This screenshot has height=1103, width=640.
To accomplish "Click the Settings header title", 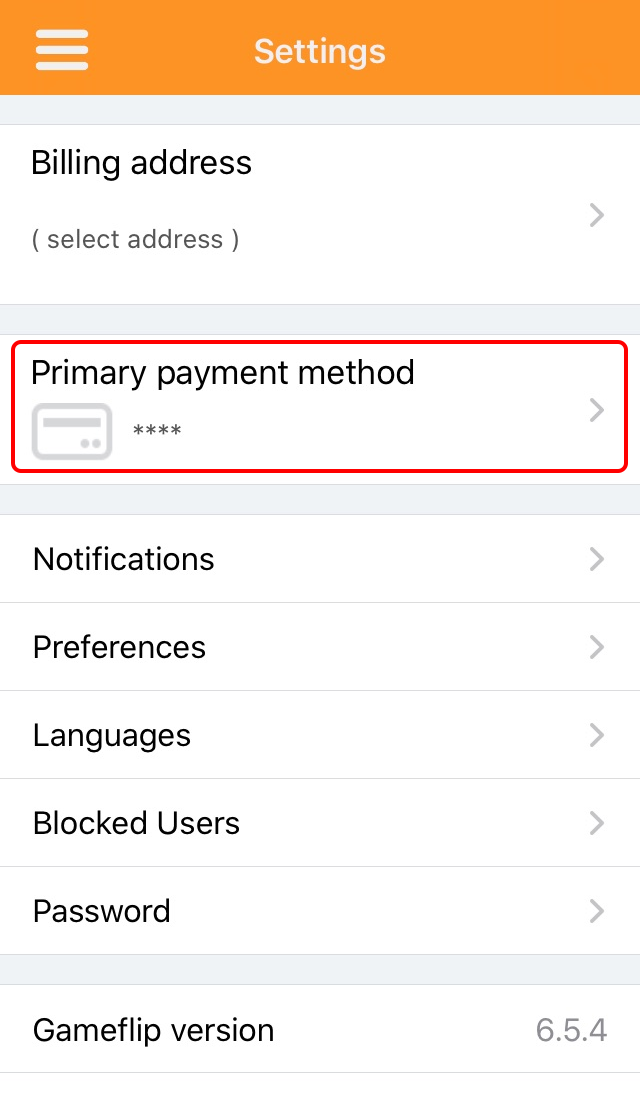I will pyautogui.click(x=320, y=51).
